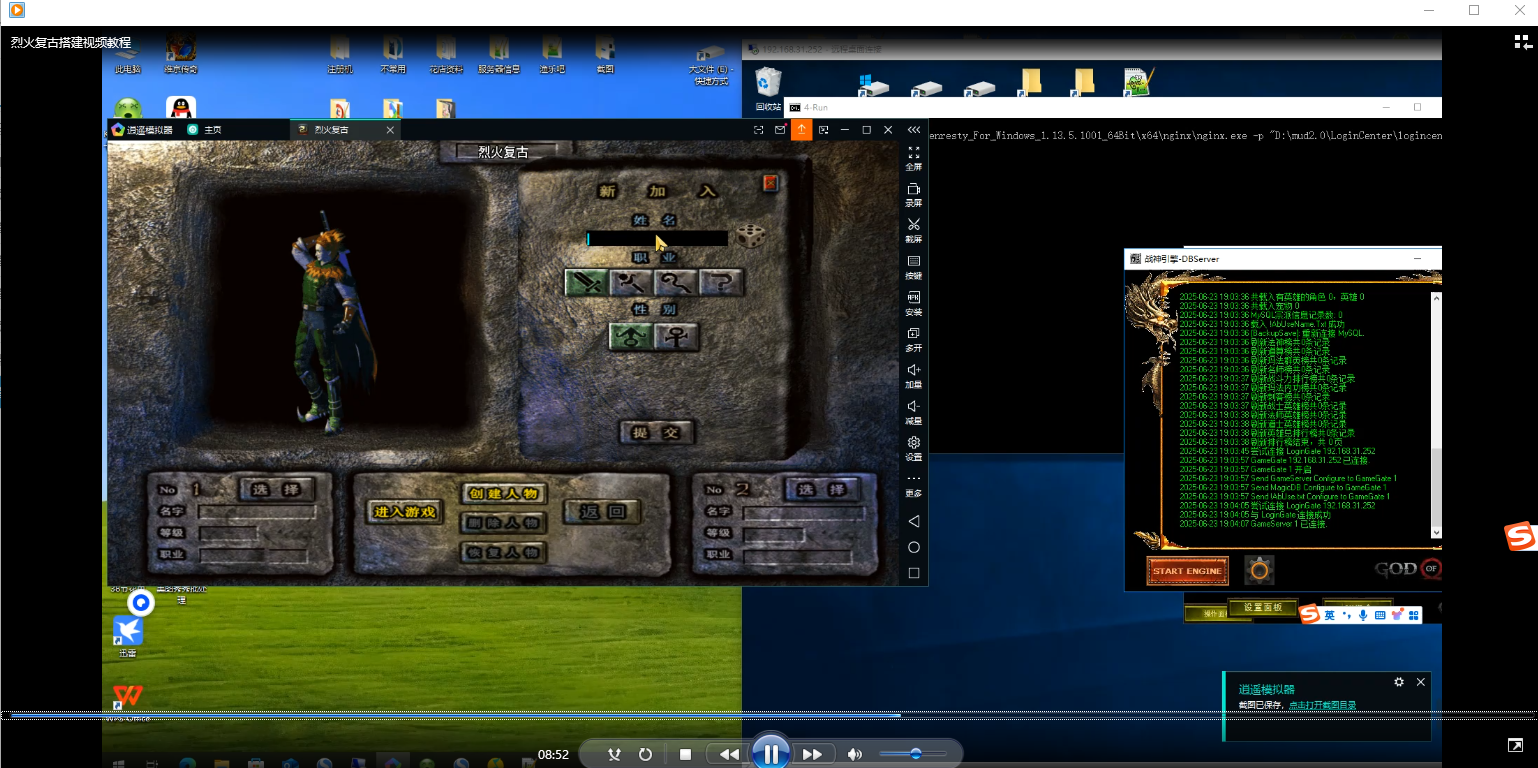This screenshot has height=768, width=1538.
Task: Click the 返回 button in the game
Action: tap(602, 512)
